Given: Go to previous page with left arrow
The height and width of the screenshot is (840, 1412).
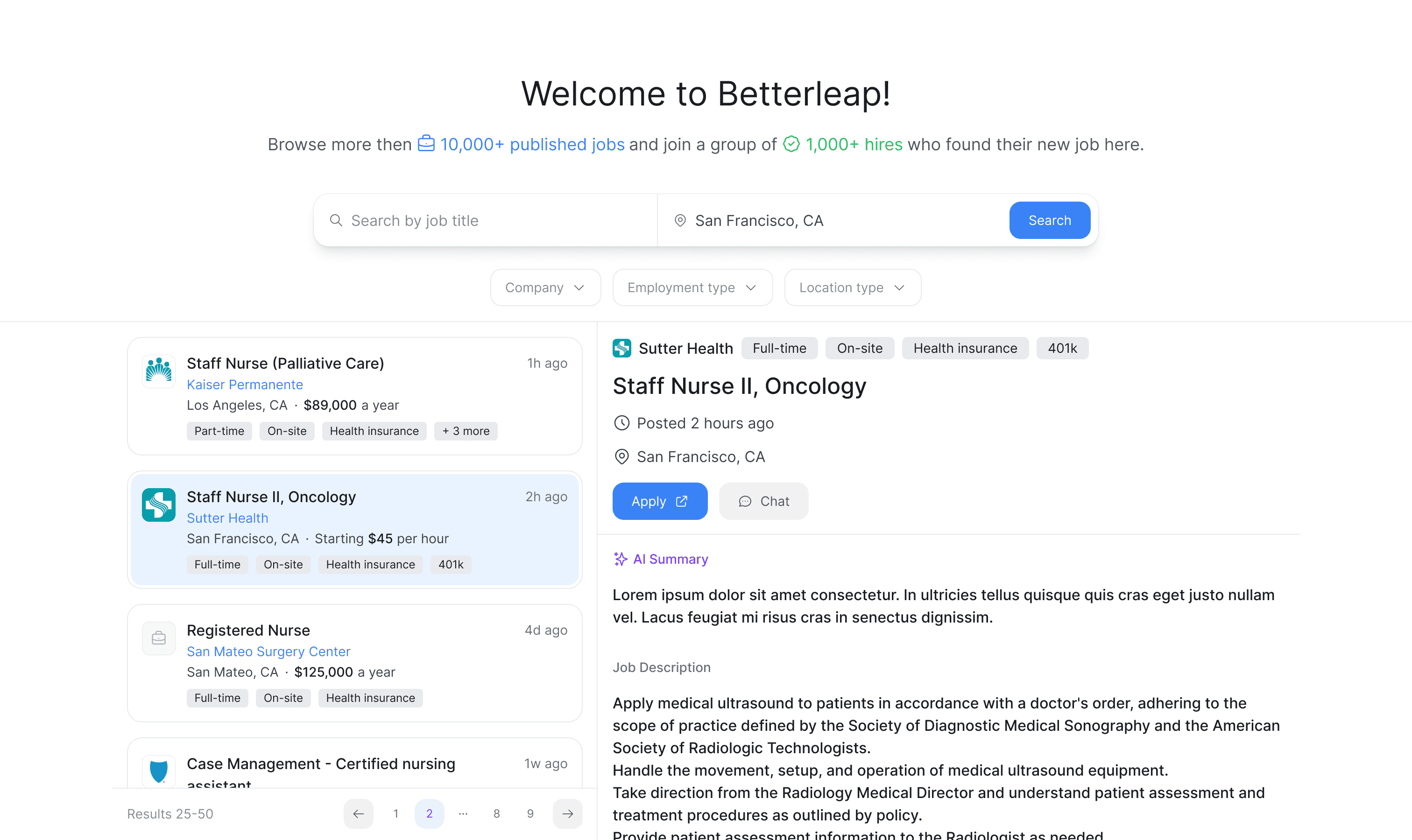Looking at the screenshot, I should click(x=358, y=814).
